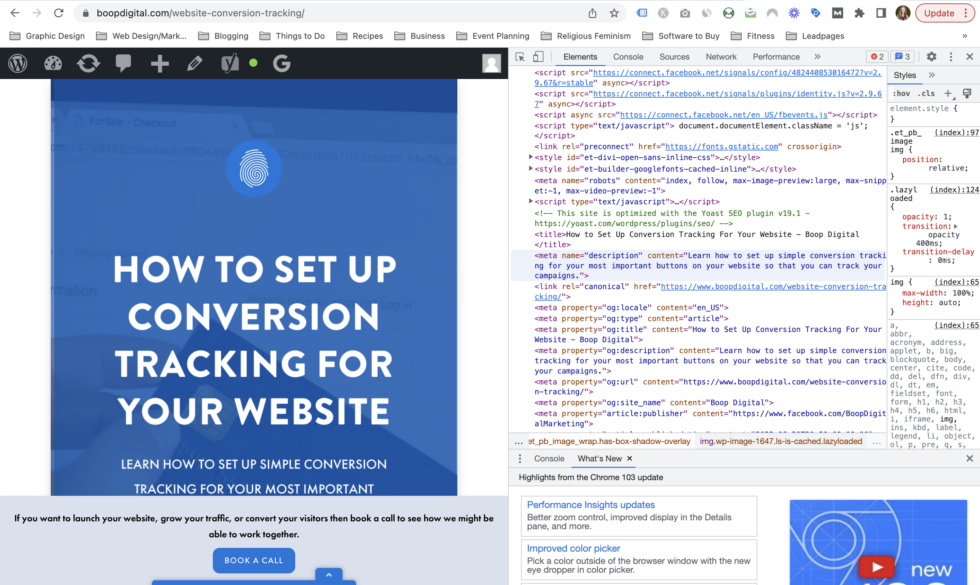
Task: Open the Improved color picker link
Action: (x=573, y=548)
